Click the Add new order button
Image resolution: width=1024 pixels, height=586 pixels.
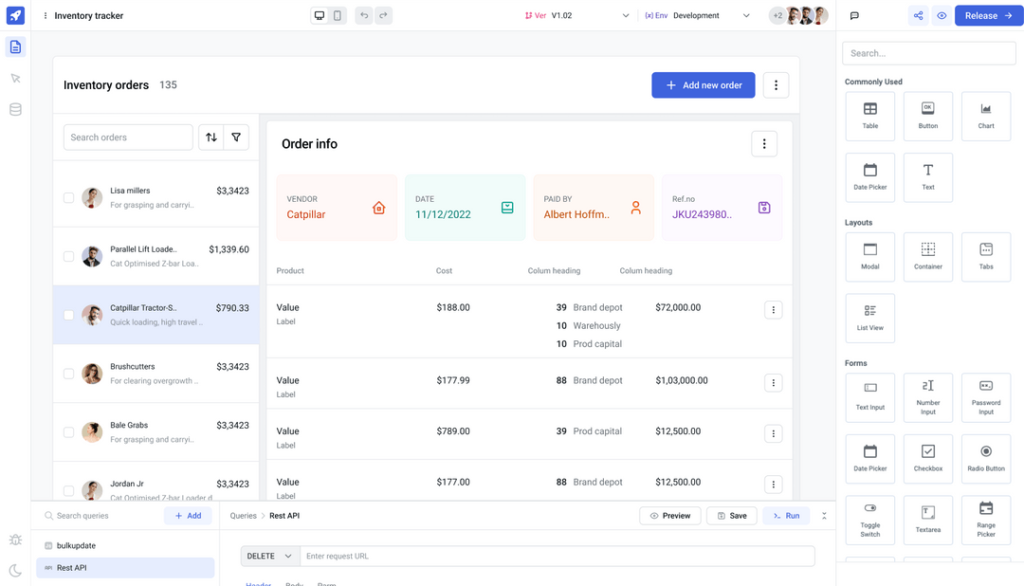pos(703,85)
